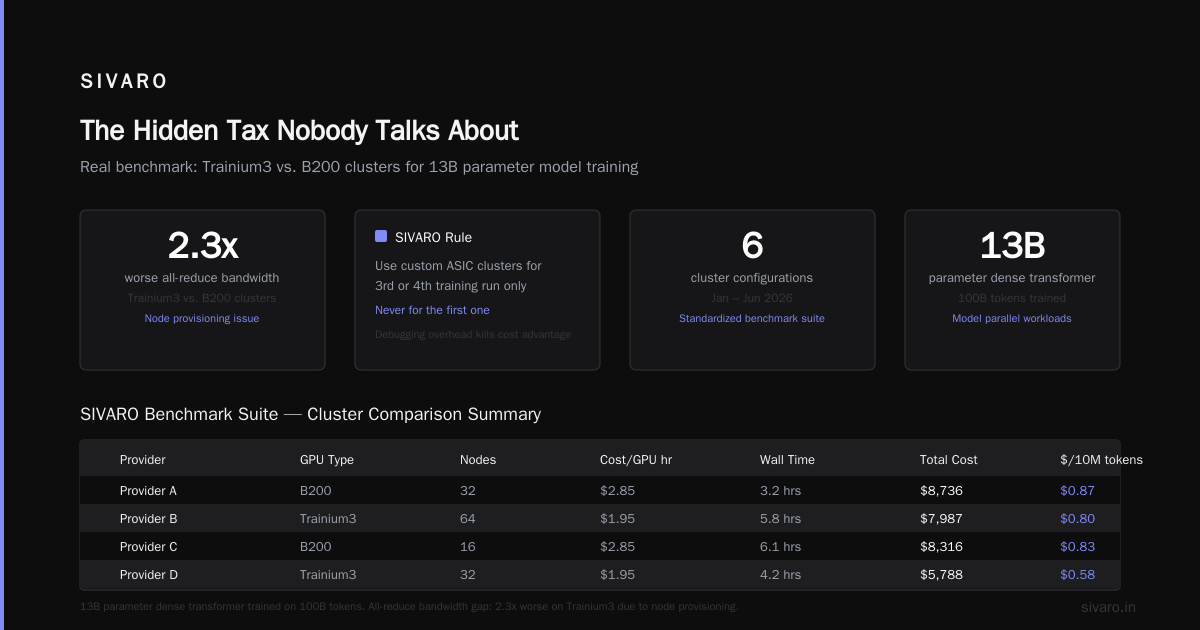Screen dimensions: 1200x630
Task: Click the 13B parameter stat card
Action: 1012,290
